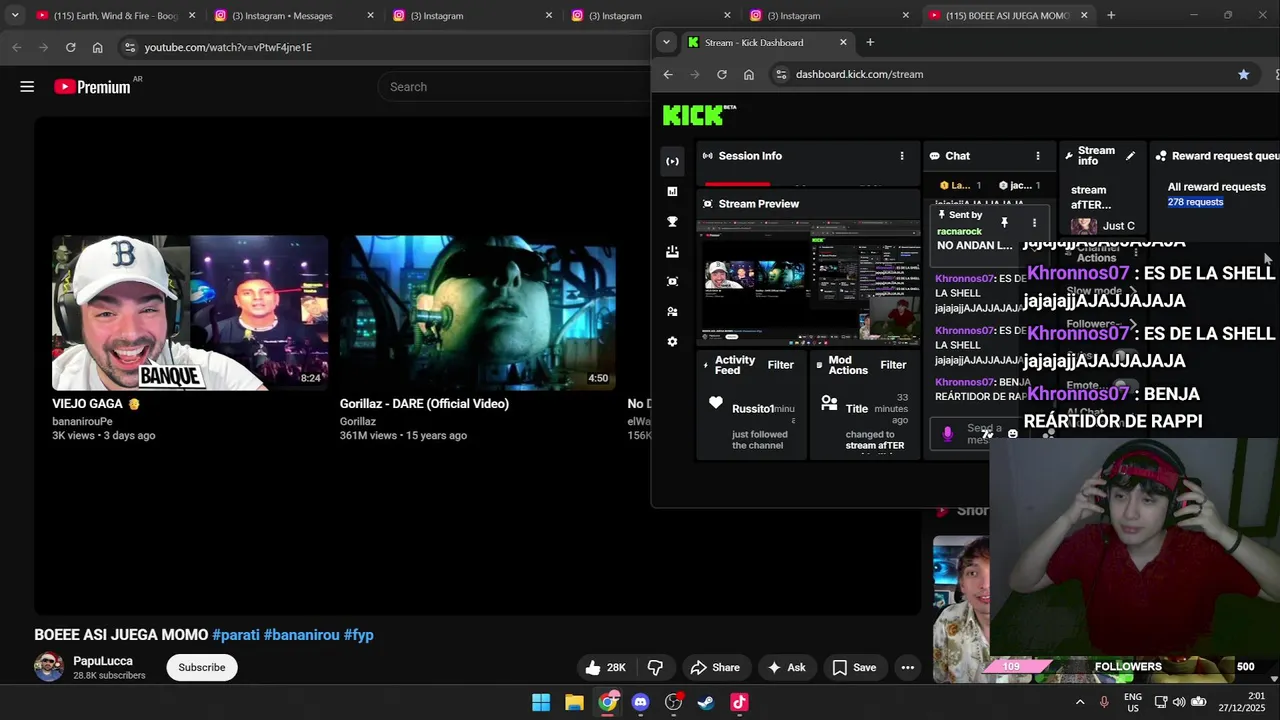This screenshot has width=1280, height=720.
Task: Open the people icon in Kick sidebar
Action: (672, 311)
